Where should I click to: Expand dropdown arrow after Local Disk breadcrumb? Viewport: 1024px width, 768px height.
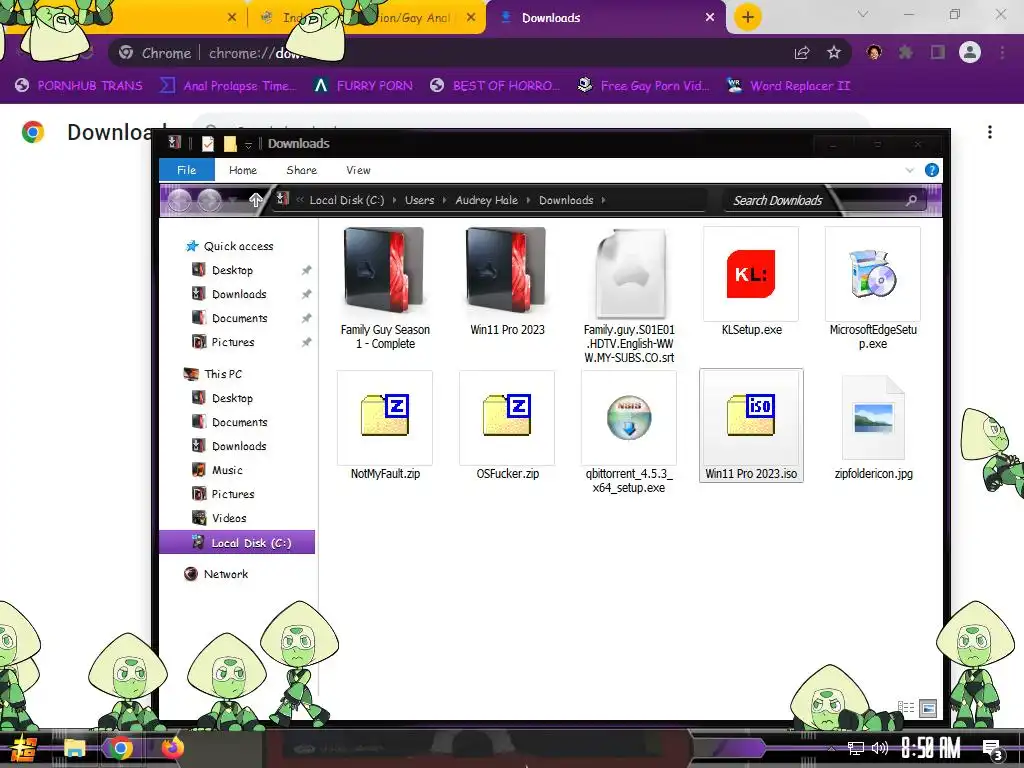coord(394,200)
